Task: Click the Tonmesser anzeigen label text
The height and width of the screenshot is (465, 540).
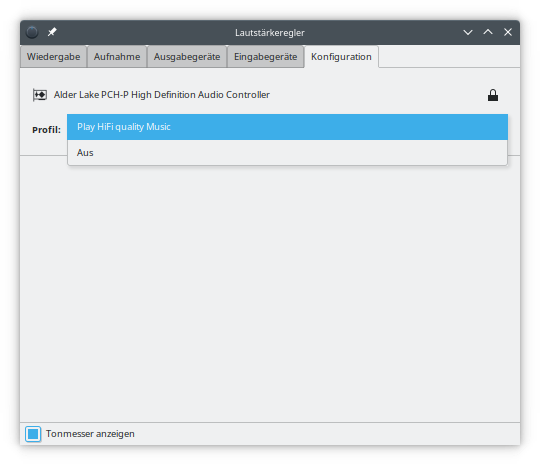Action: tap(90, 434)
